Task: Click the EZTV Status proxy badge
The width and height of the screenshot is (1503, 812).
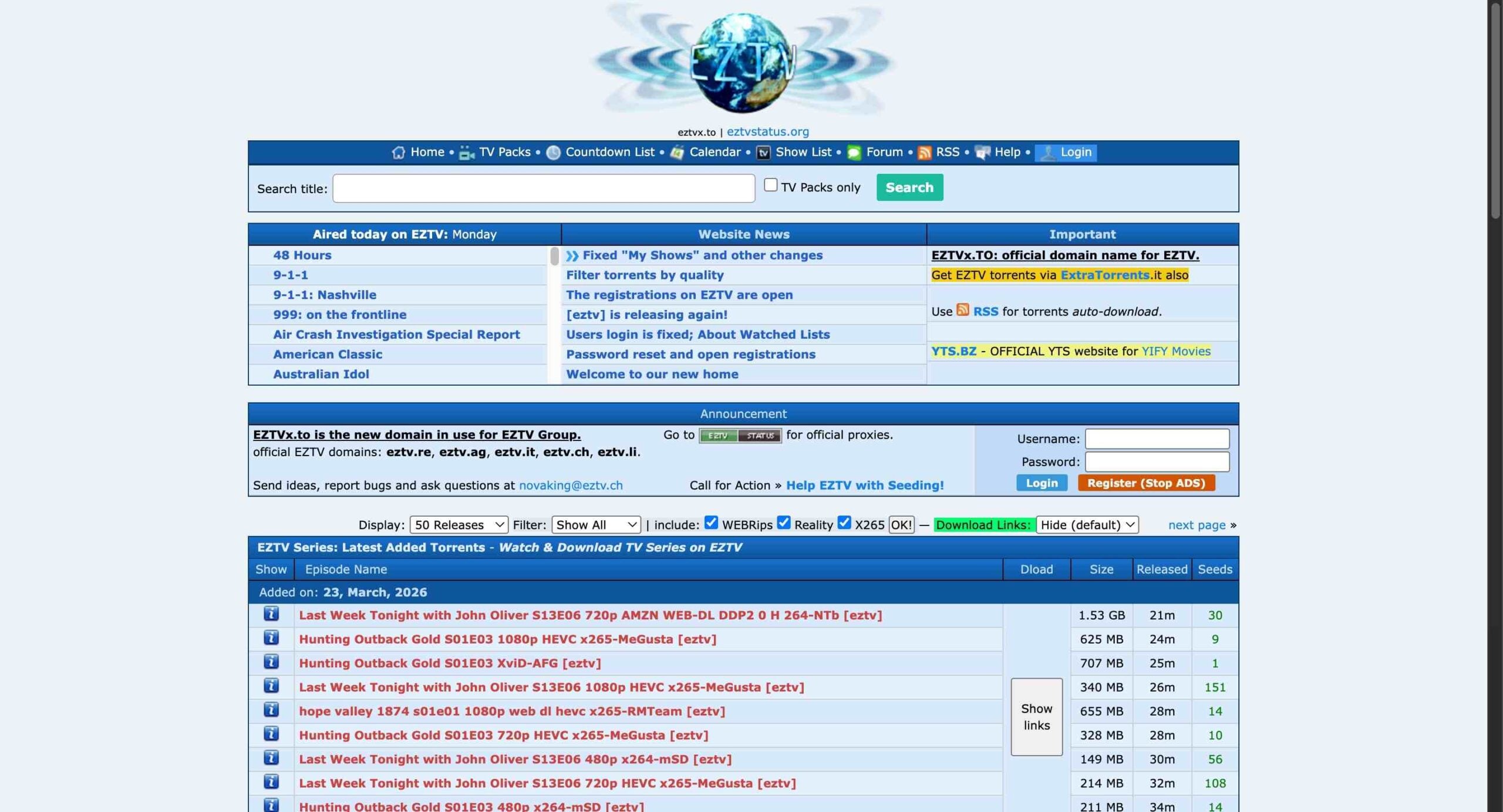Action: pyautogui.click(x=740, y=436)
